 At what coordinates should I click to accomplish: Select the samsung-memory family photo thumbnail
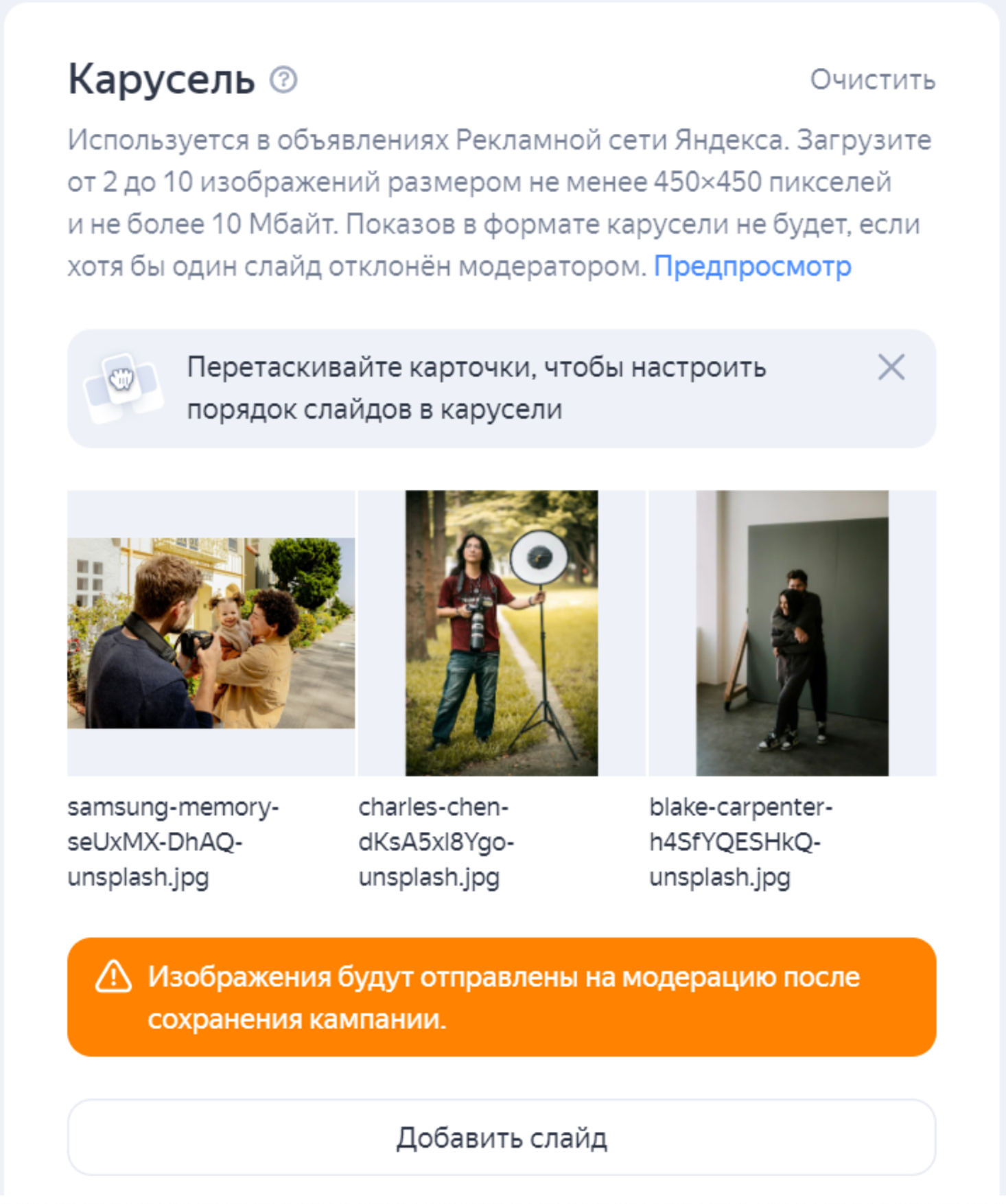[x=211, y=632]
